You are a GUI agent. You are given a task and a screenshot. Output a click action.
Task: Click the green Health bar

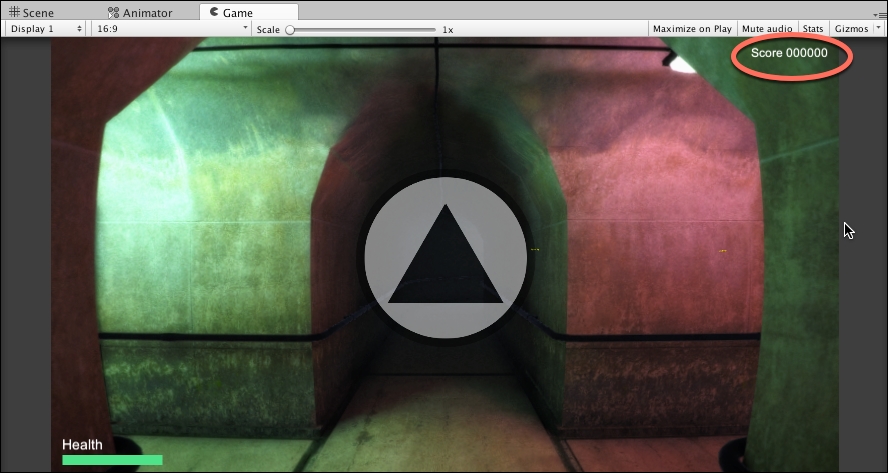coord(112,460)
